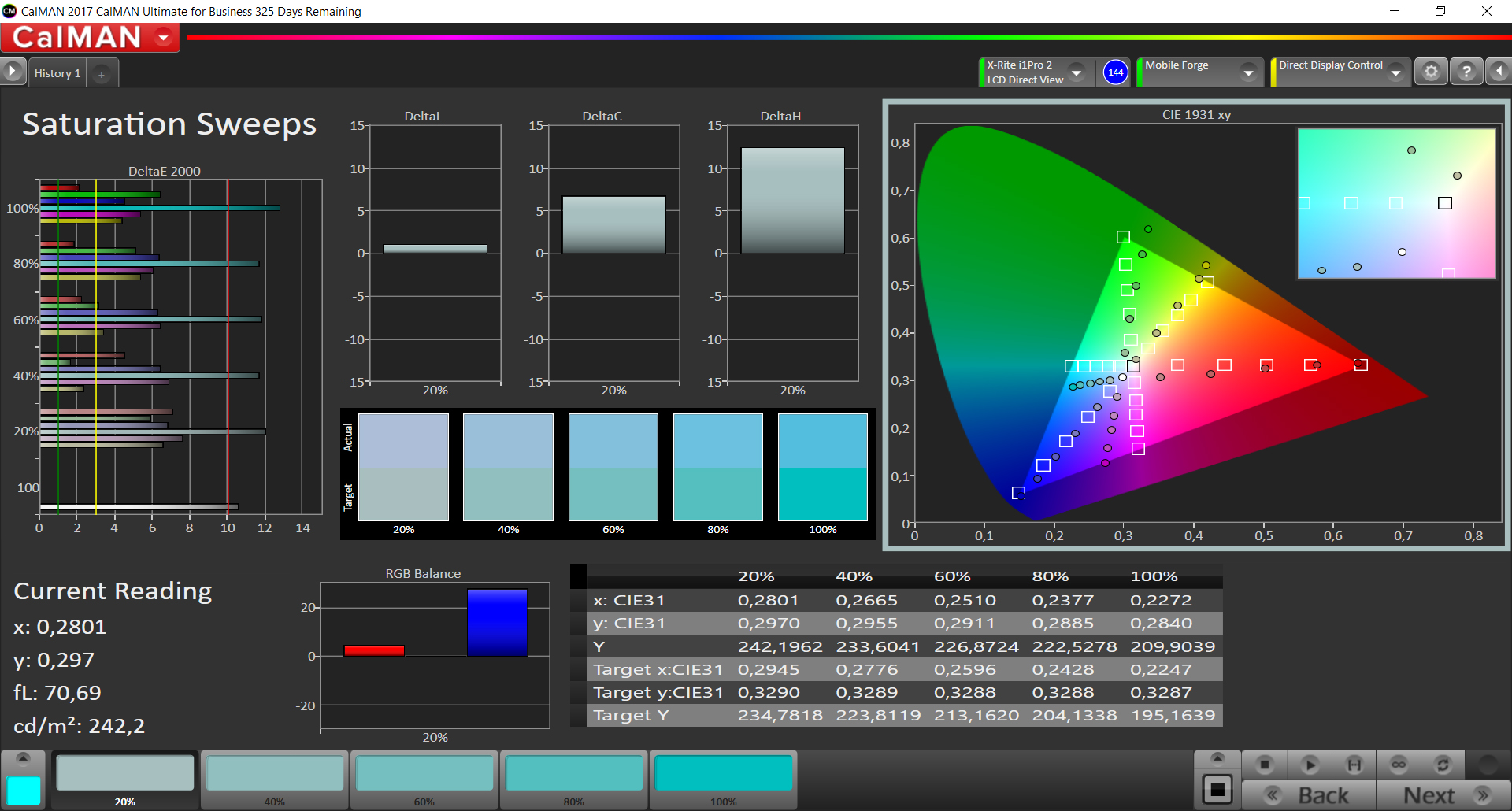Switch to the History 1 tab
The width and height of the screenshot is (1512, 811).
coord(57,73)
